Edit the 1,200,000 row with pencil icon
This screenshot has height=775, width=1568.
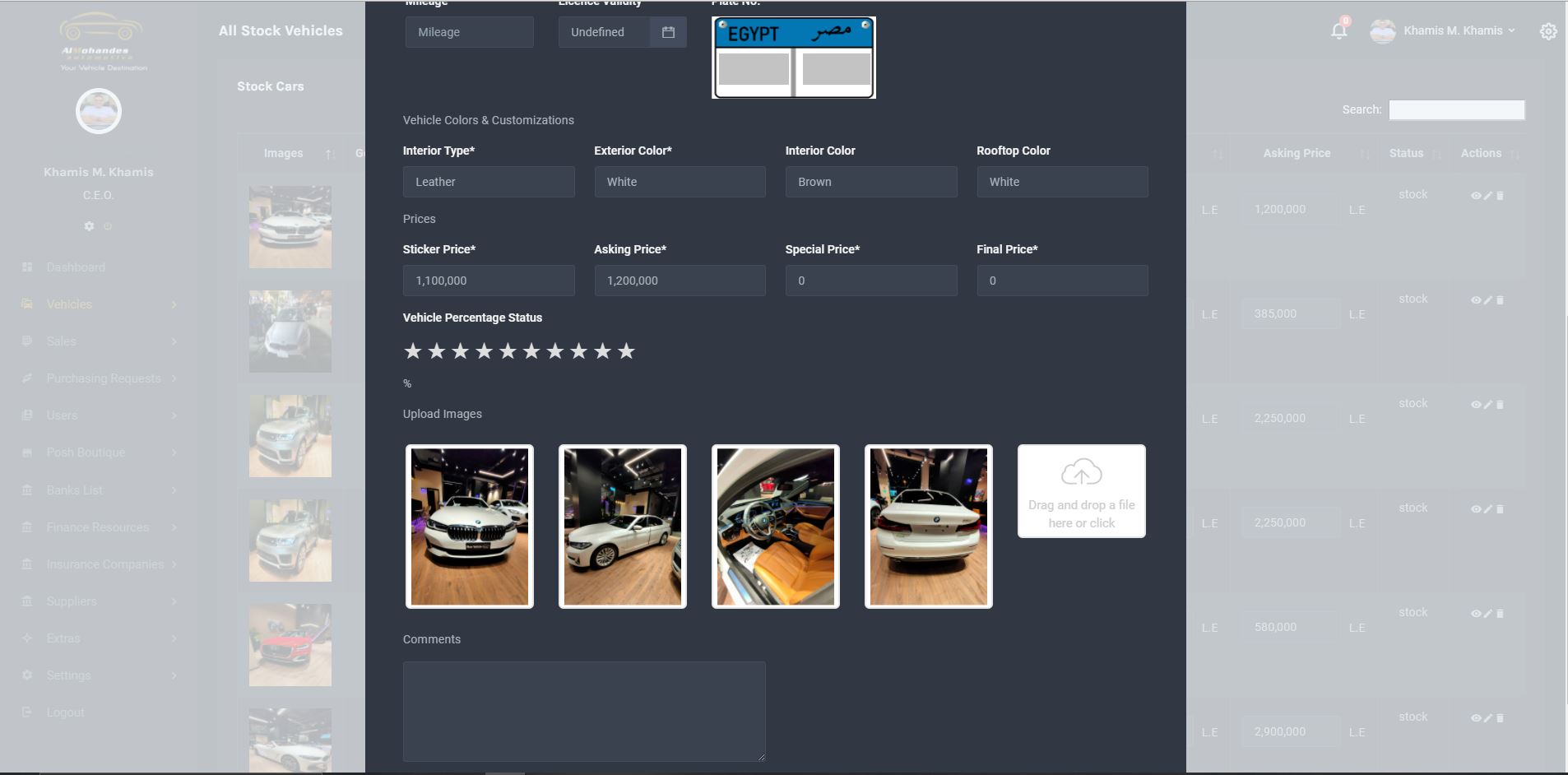pyautogui.click(x=1487, y=196)
